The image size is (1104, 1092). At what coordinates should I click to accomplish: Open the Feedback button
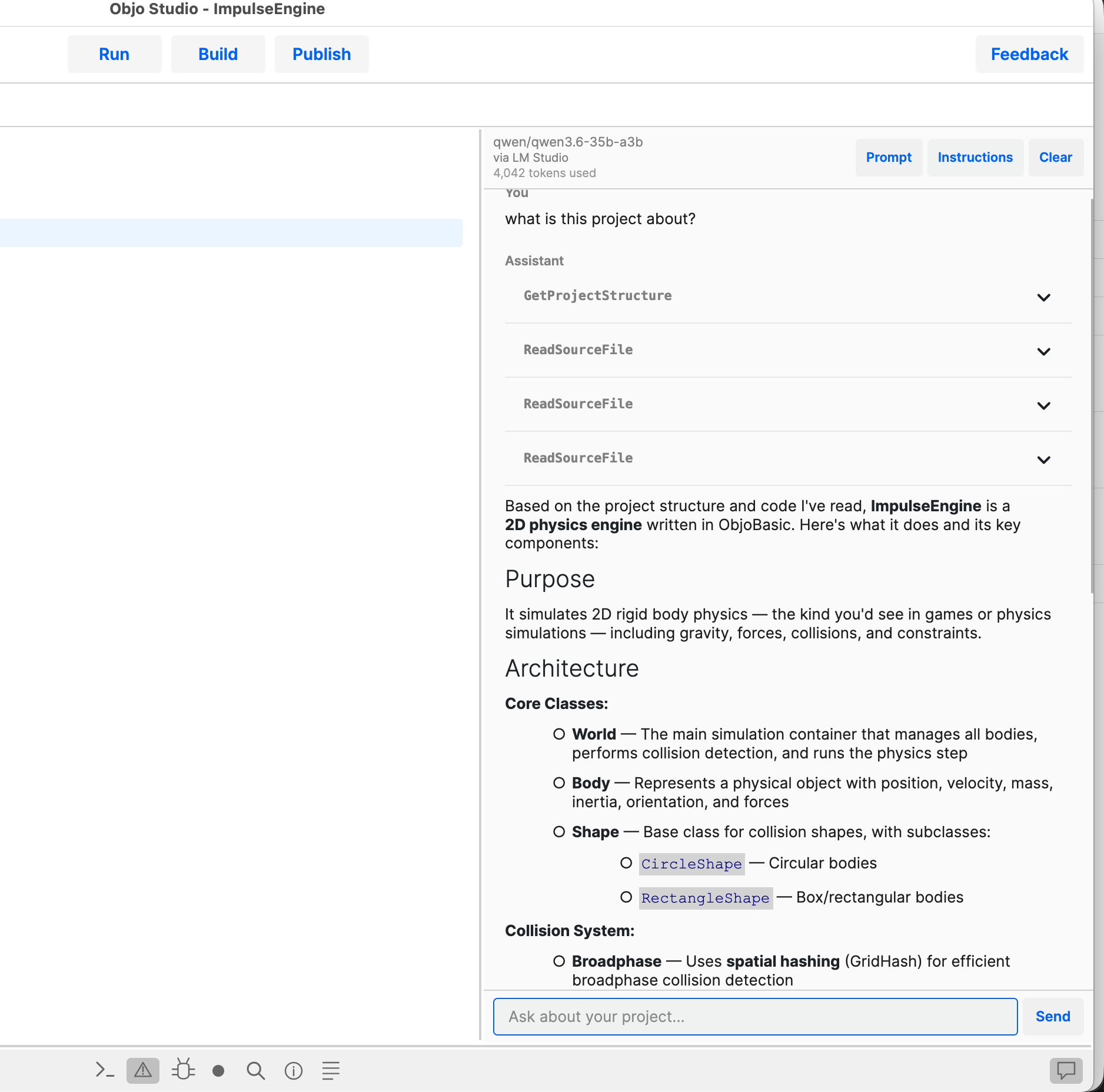click(x=1029, y=54)
